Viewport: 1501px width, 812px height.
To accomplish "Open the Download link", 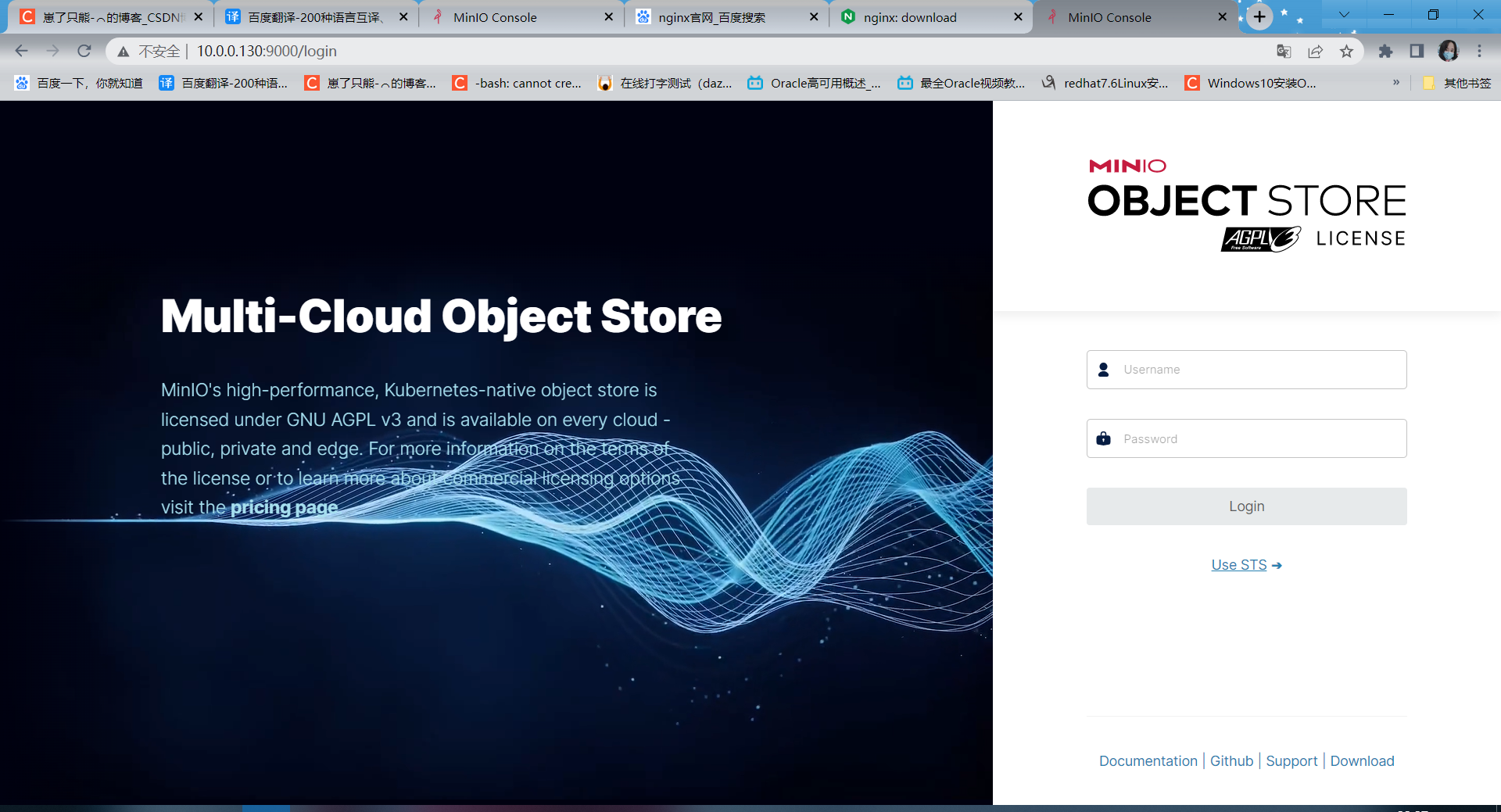I will [x=1362, y=761].
